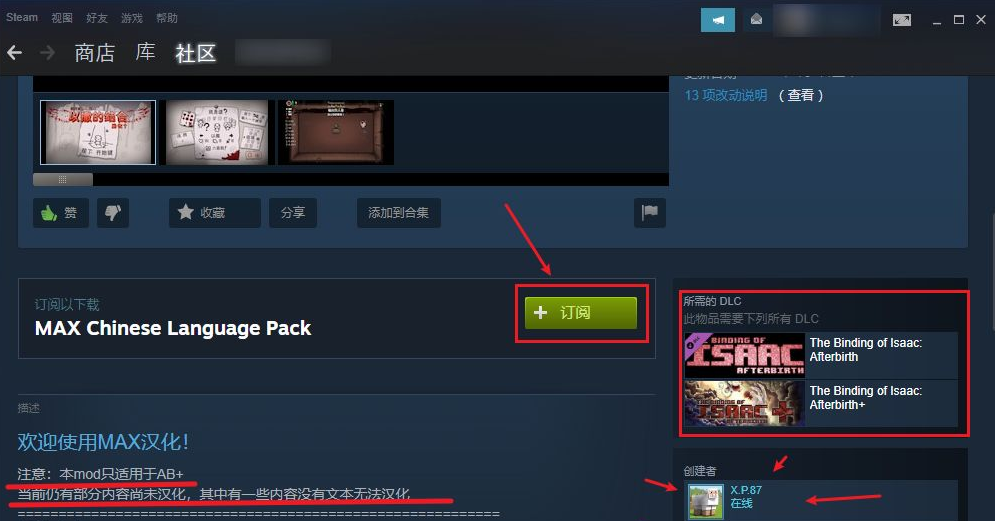Click the 分享 share button
This screenshot has height=521, width=995.
coord(293,213)
